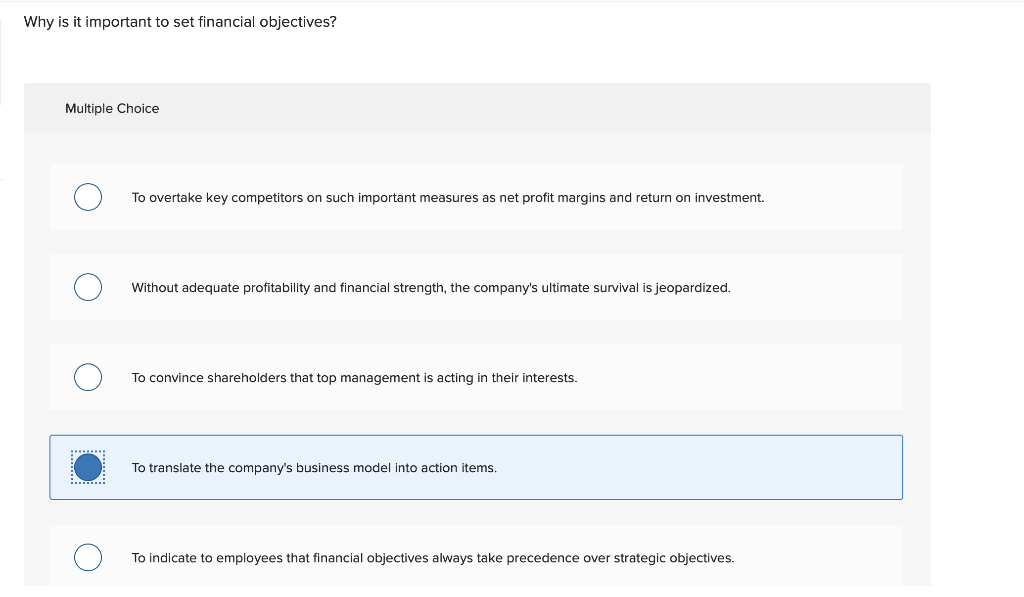The width and height of the screenshot is (1024, 597).
Task: Click the selected answer about the business model
Action: coord(313,467)
